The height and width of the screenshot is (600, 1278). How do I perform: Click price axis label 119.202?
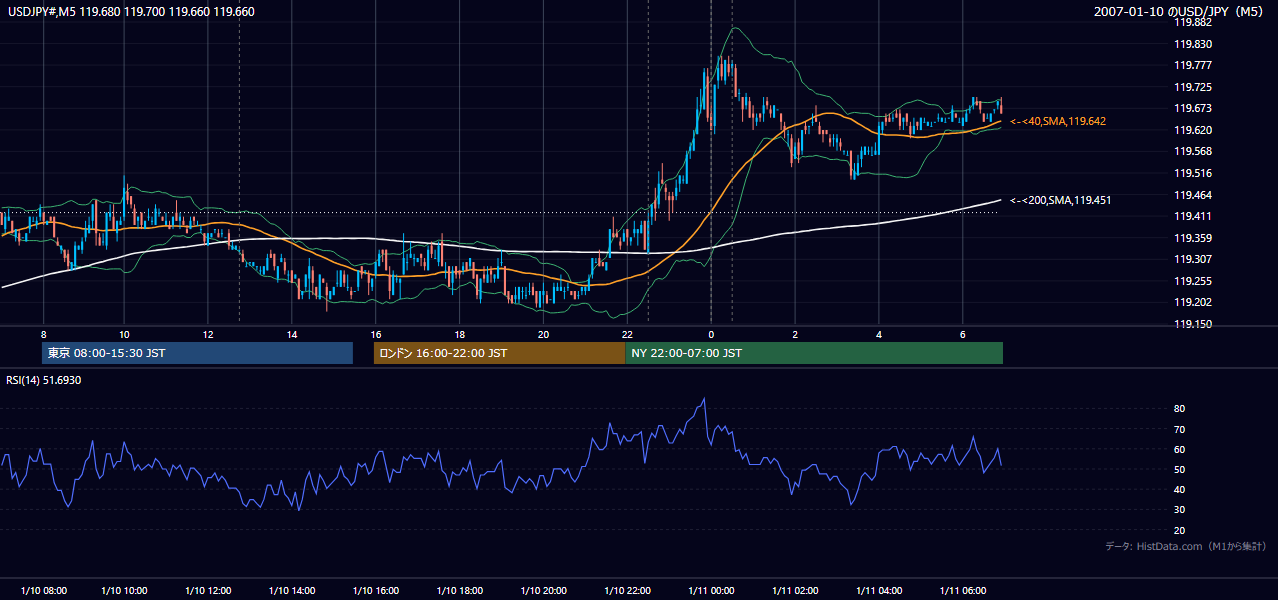pos(1193,302)
